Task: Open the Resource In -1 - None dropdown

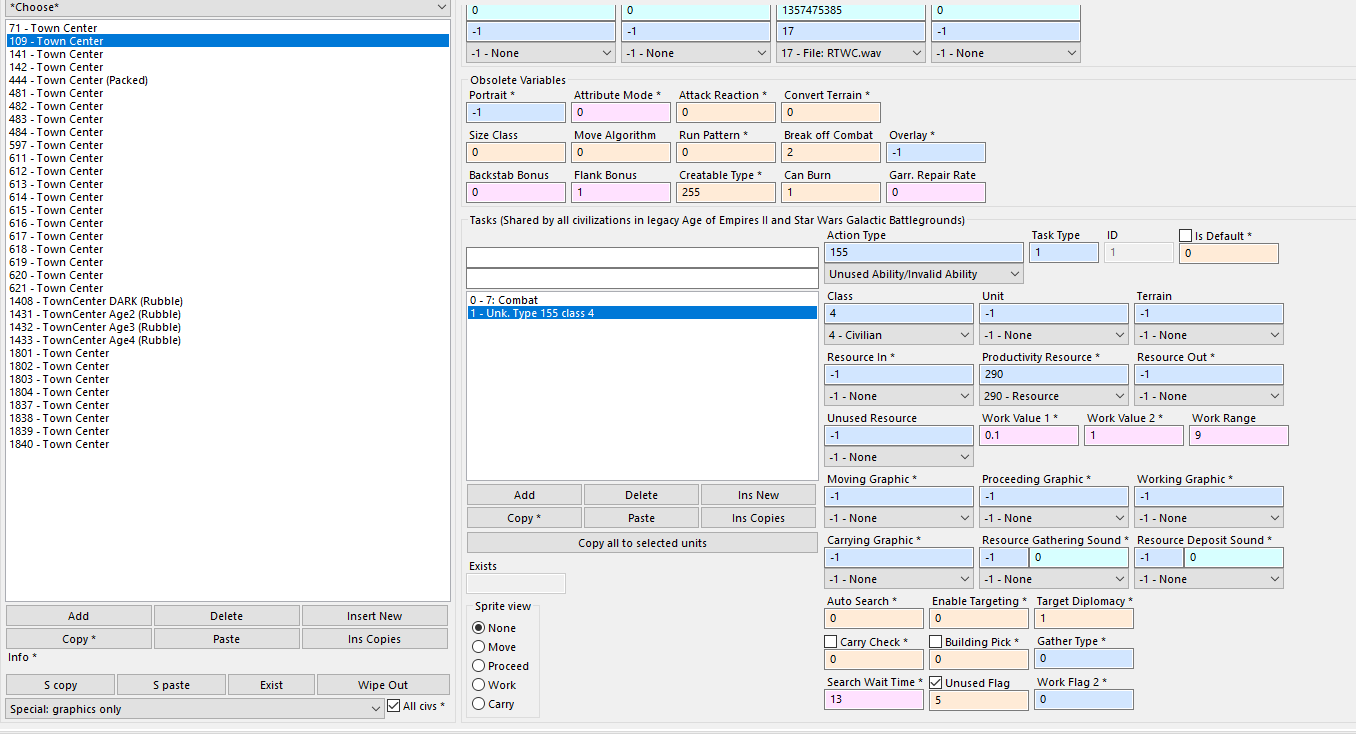Action: [899, 396]
